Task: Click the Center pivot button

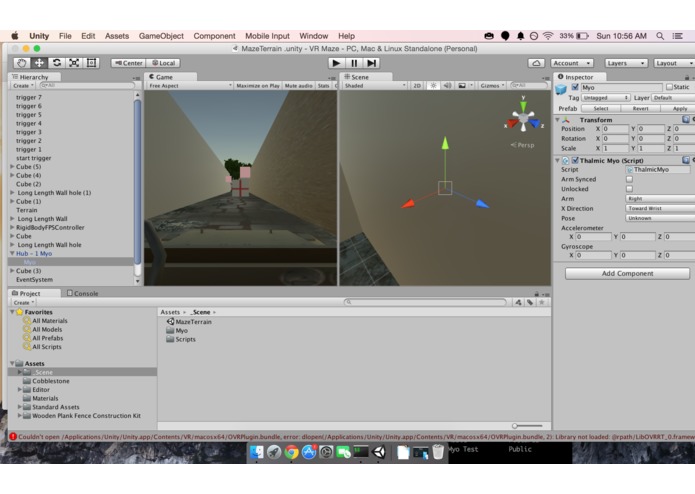Action: [x=129, y=63]
